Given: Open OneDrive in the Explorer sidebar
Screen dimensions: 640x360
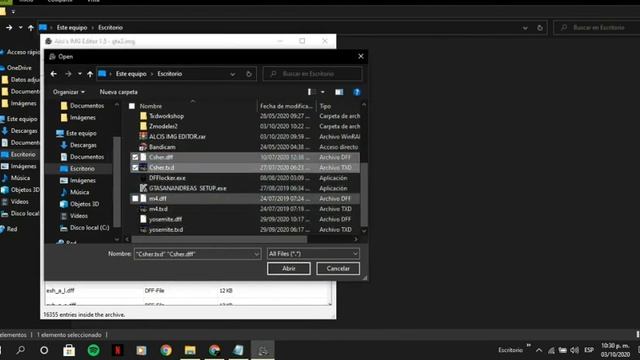Looking at the screenshot, I should click(x=19, y=68).
